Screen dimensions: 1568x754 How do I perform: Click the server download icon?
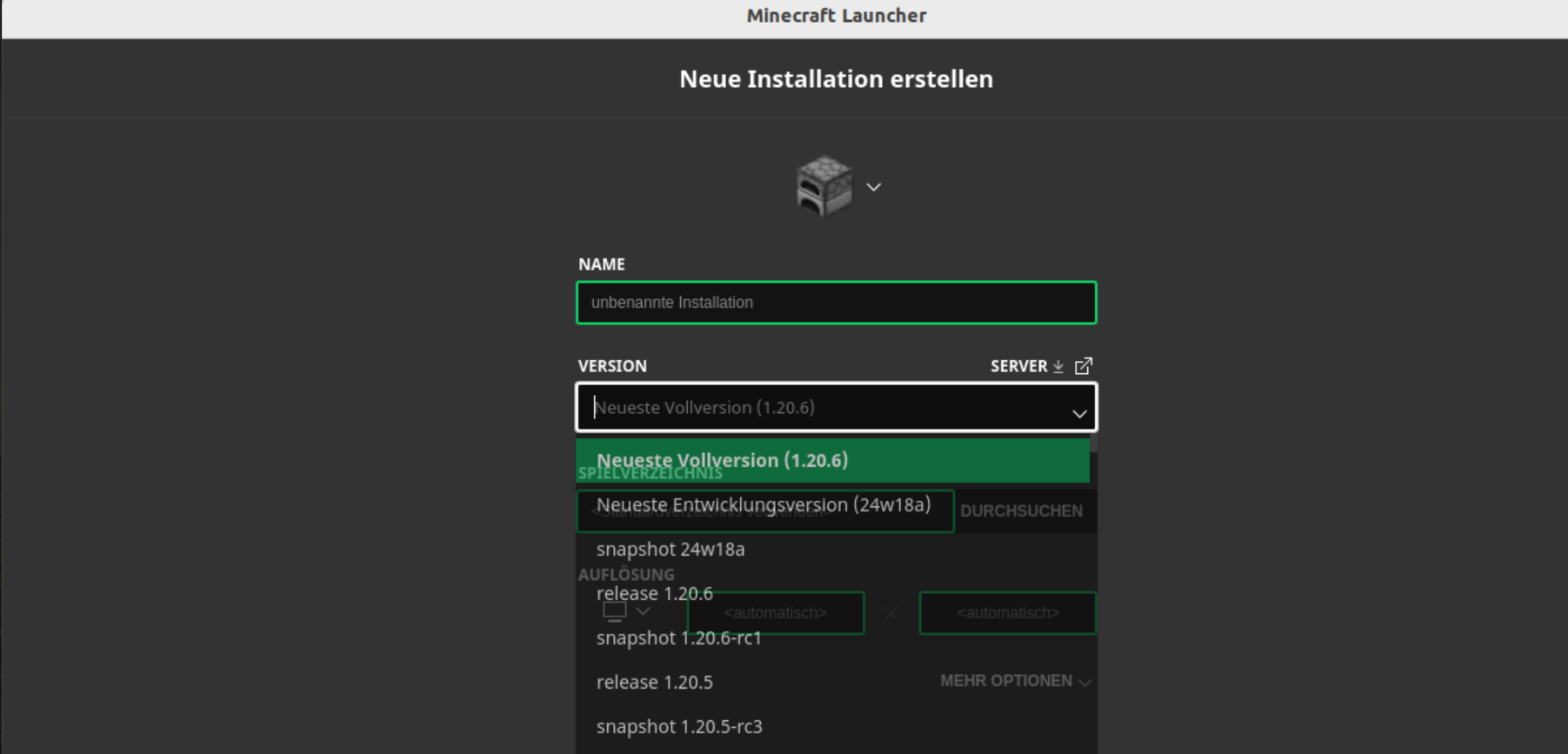point(1058,366)
